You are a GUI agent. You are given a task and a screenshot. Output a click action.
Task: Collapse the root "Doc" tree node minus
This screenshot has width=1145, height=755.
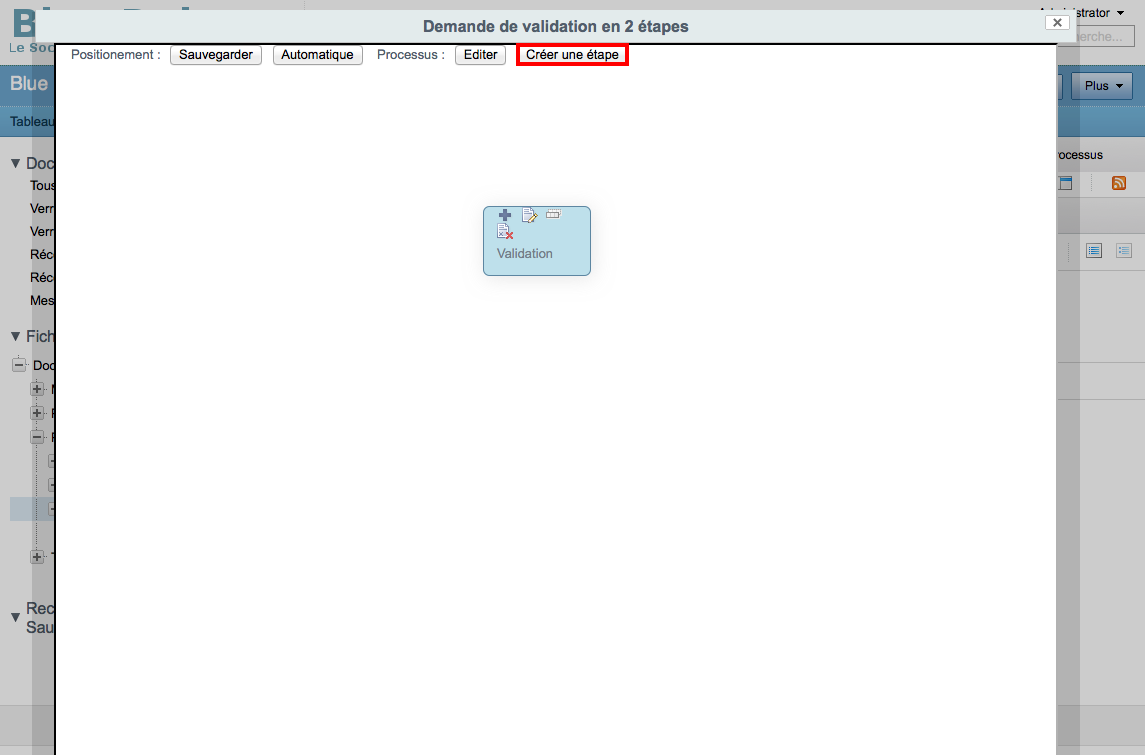pos(20,365)
